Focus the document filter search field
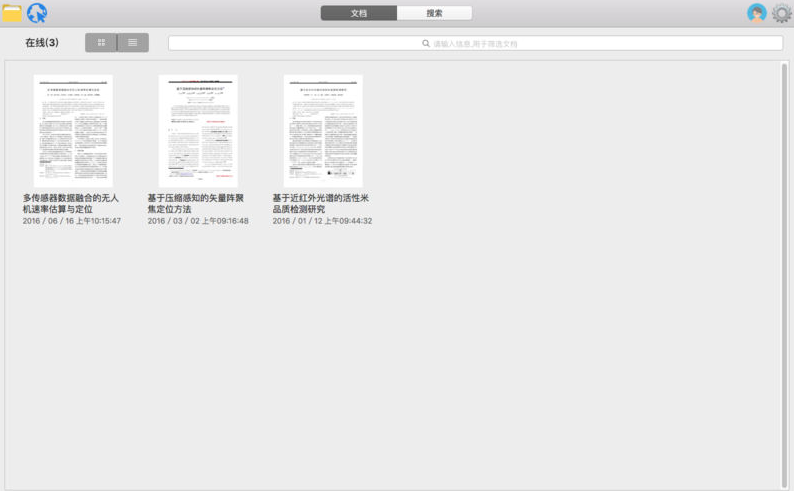Image resolution: width=794 pixels, height=491 pixels. (475, 43)
